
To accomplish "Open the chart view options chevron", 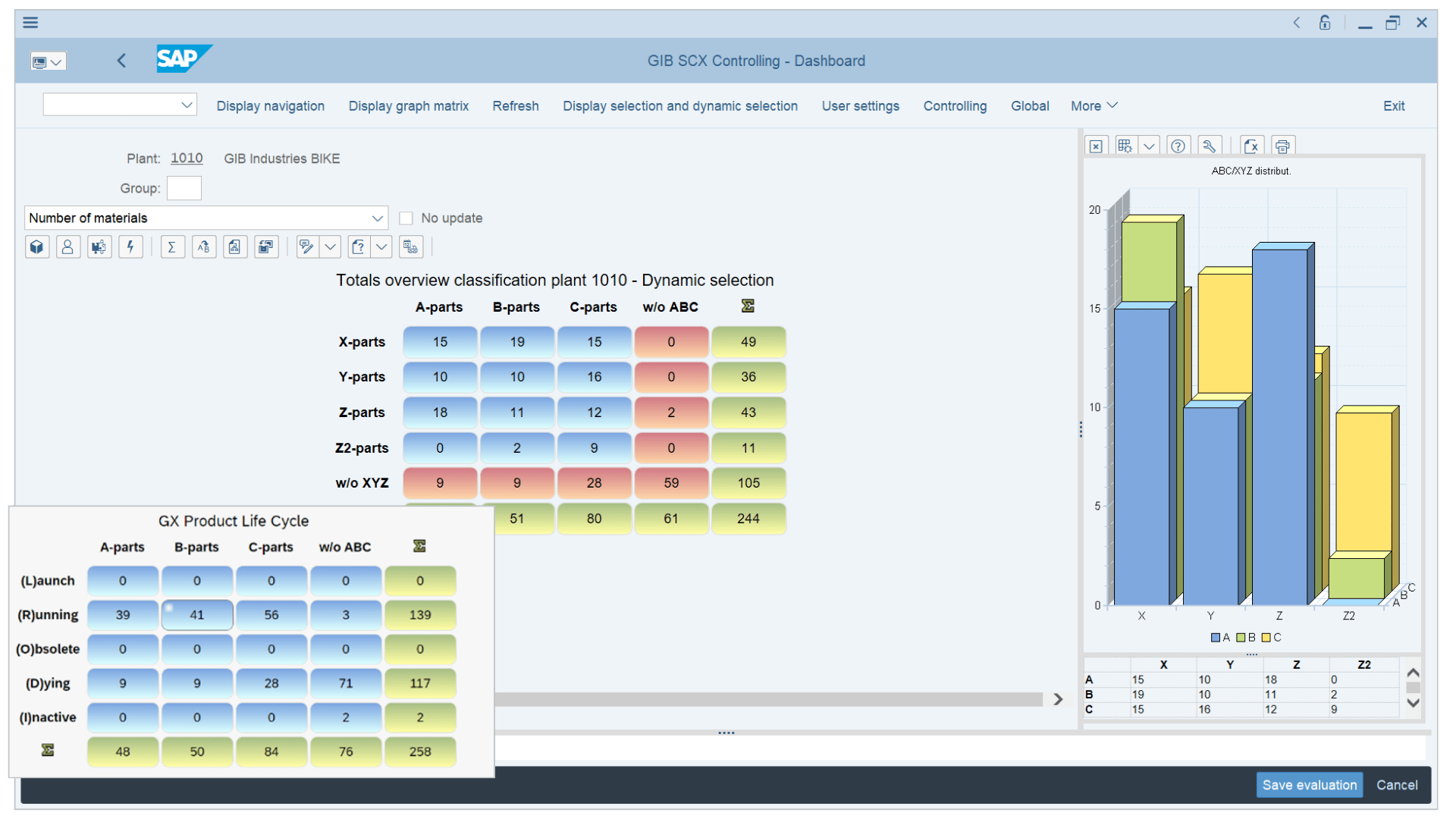I will click(1149, 146).
